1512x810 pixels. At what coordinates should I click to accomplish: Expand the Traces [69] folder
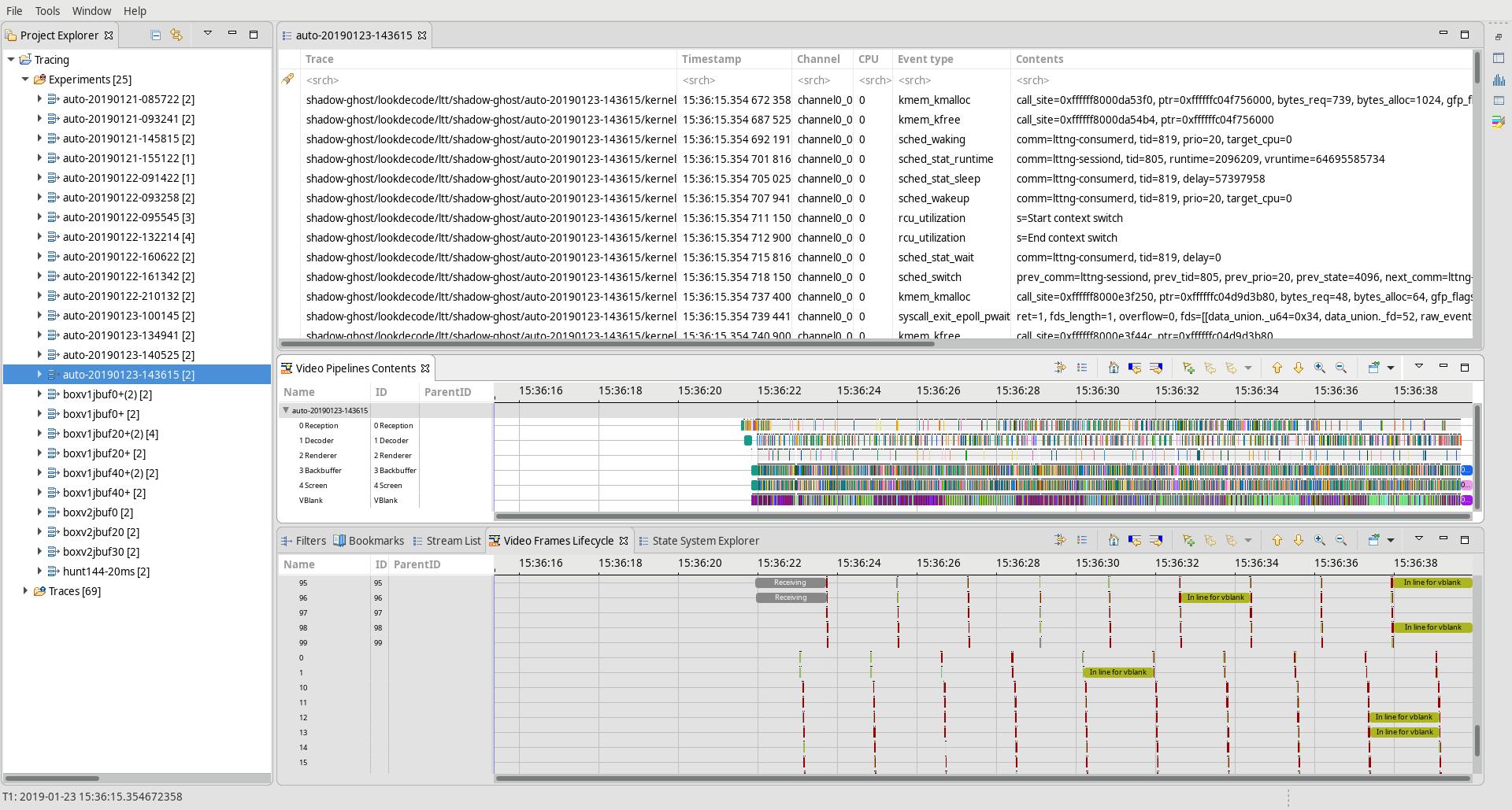pyautogui.click(x=25, y=590)
